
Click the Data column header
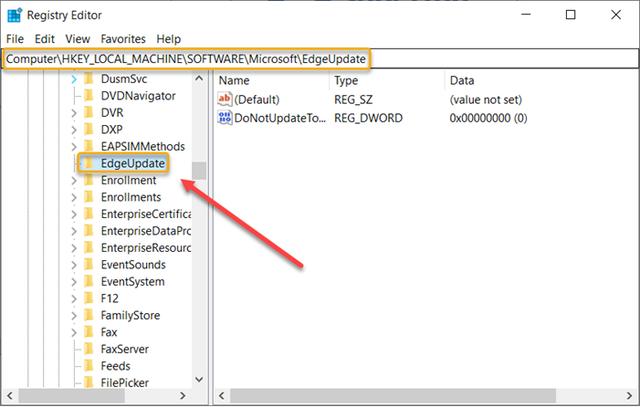(x=462, y=80)
